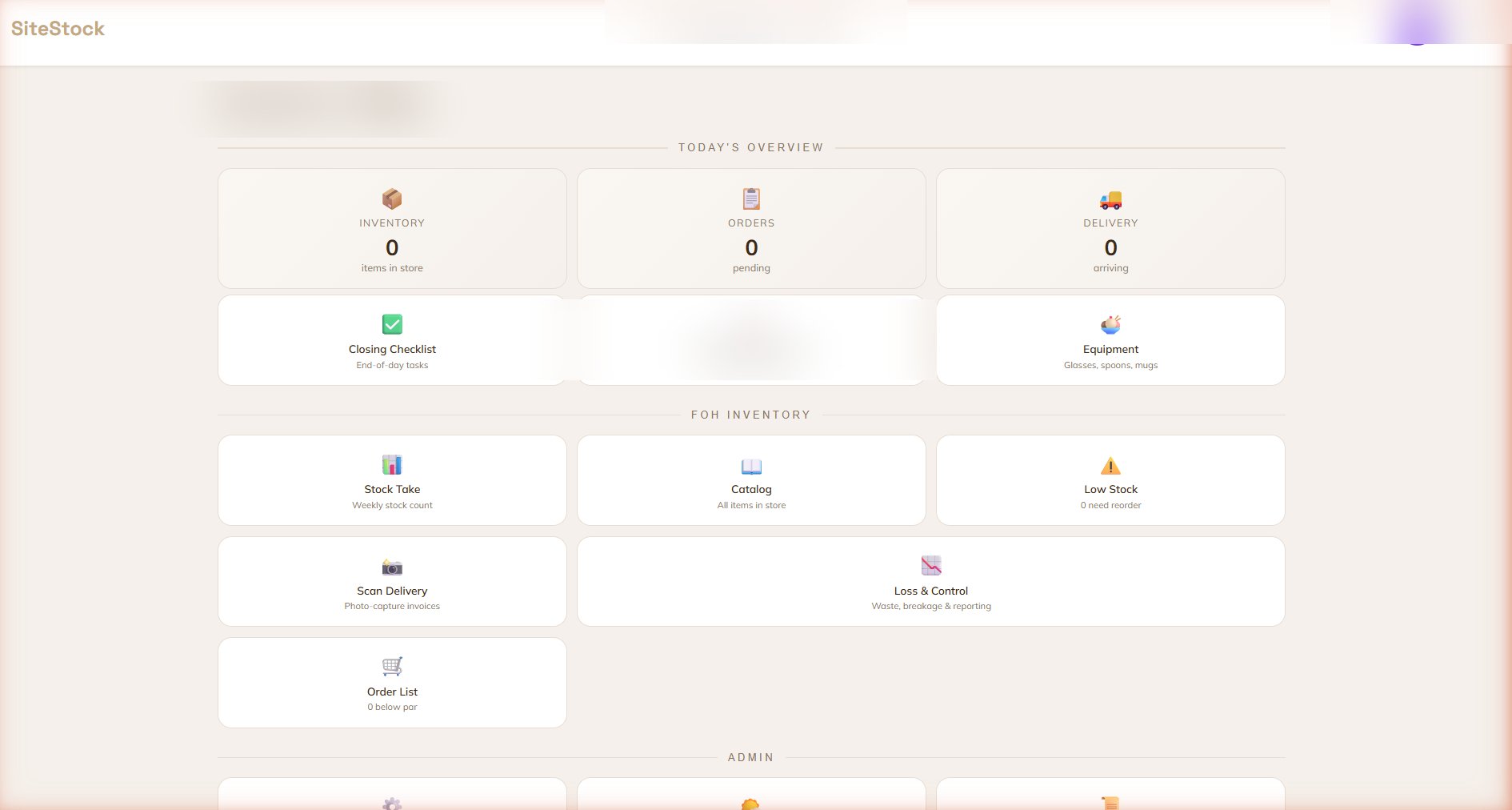Click the Equipment teapot icon
Screen dimensions: 1512x810
[1110, 325]
